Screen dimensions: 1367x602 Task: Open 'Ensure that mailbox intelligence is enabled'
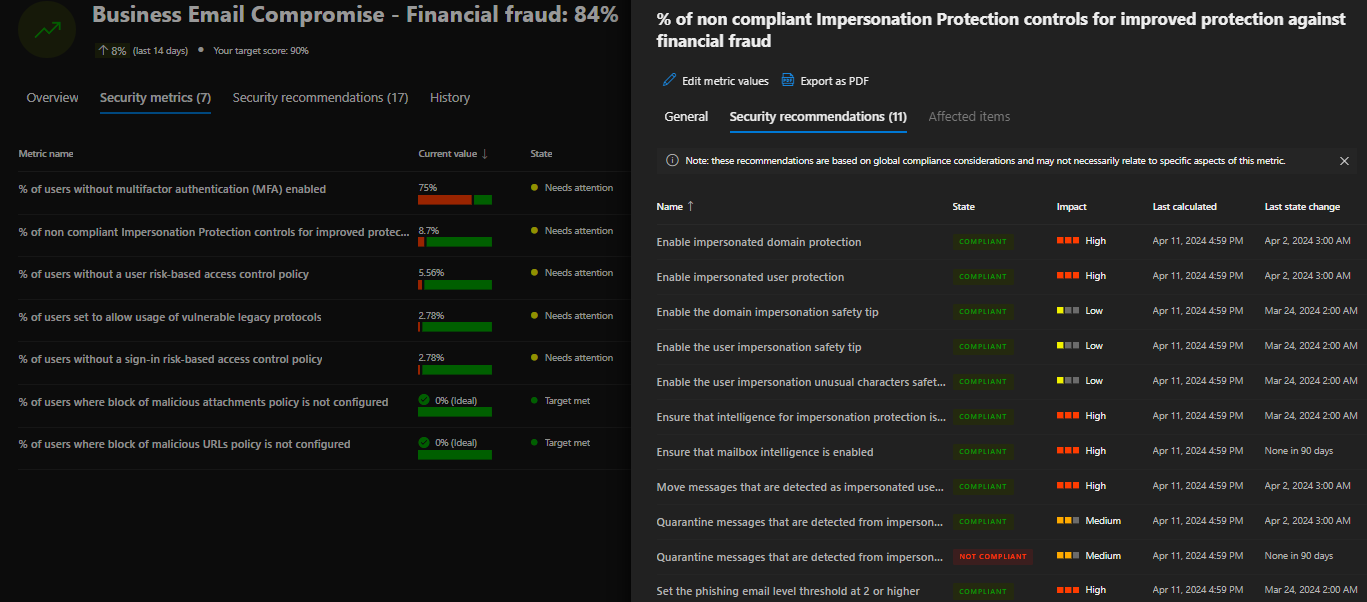764,452
